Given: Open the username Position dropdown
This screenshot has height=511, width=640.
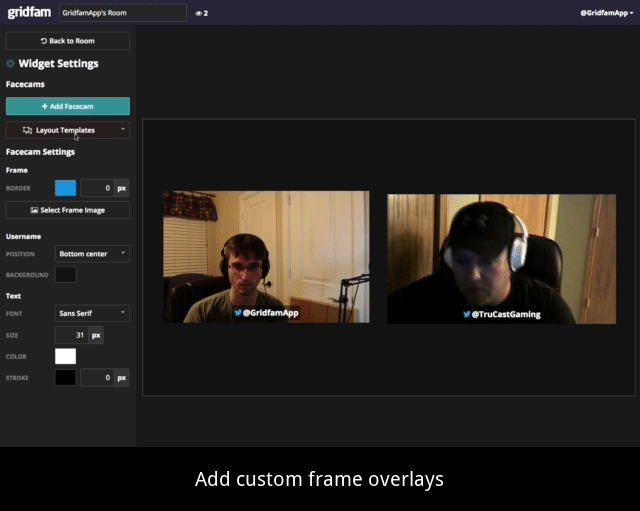Looking at the screenshot, I should 92,254.
